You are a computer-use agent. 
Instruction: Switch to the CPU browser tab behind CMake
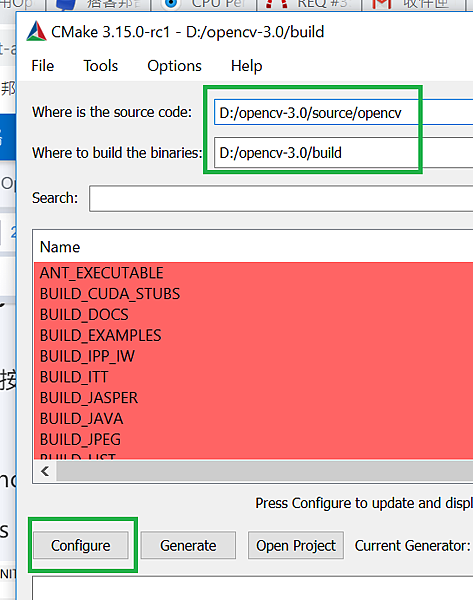[x=206, y=5]
